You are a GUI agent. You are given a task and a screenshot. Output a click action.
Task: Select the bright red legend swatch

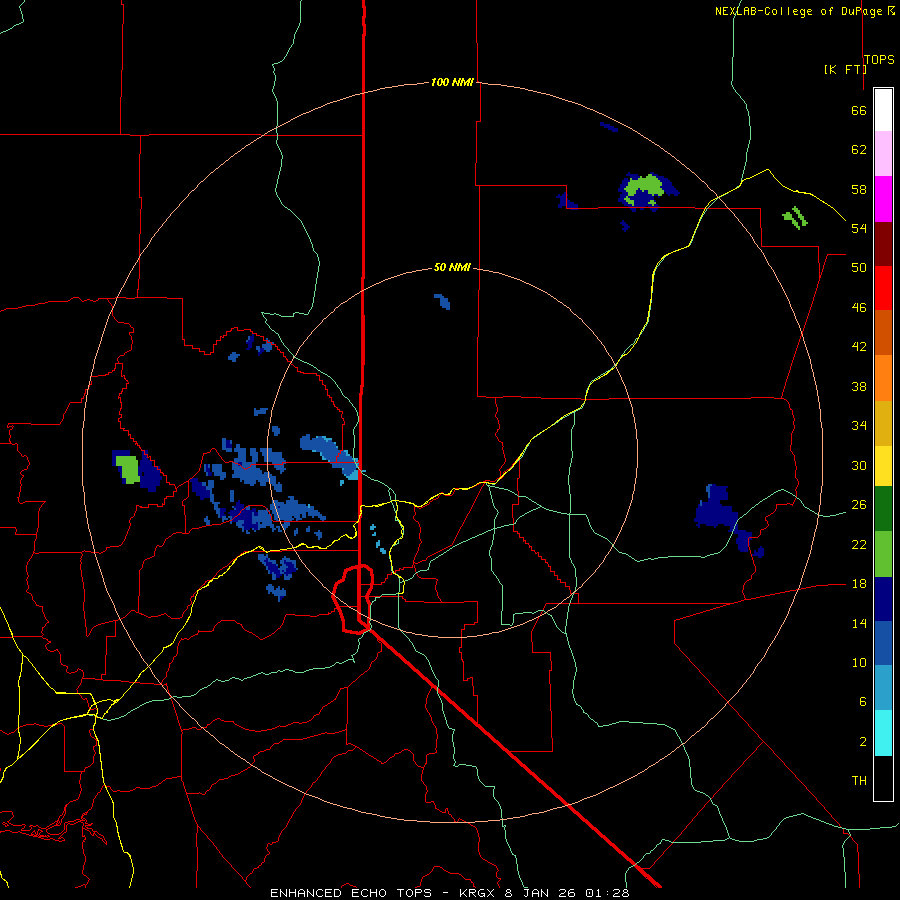pyautogui.click(x=883, y=288)
